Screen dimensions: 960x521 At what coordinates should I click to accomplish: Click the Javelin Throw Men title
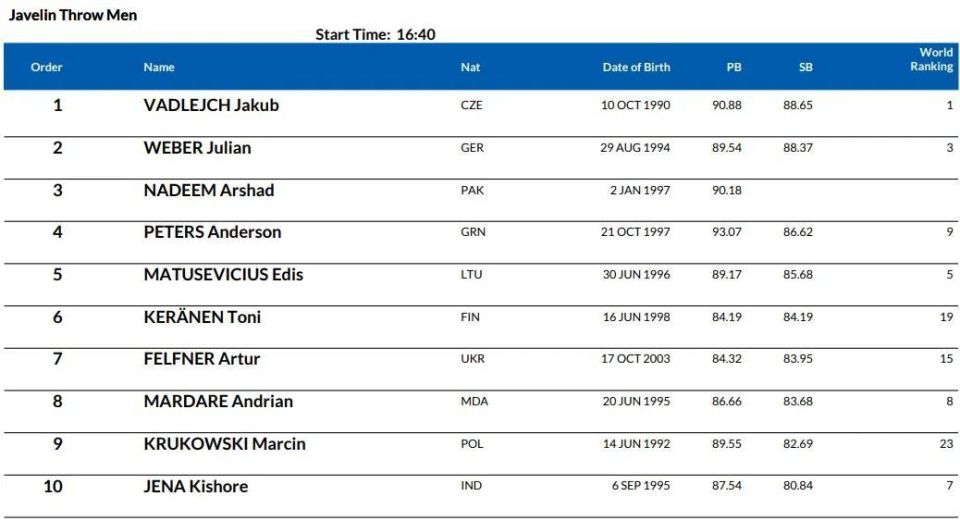click(x=73, y=15)
